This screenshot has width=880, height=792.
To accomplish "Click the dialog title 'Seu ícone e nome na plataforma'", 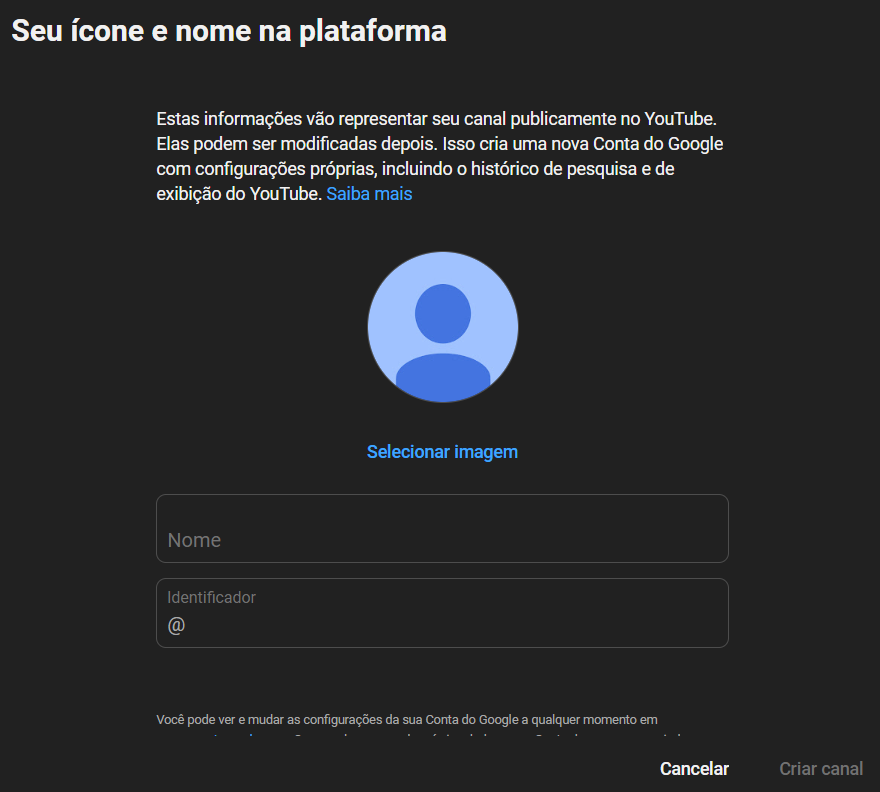I will pyautogui.click(x=228, y=30).
